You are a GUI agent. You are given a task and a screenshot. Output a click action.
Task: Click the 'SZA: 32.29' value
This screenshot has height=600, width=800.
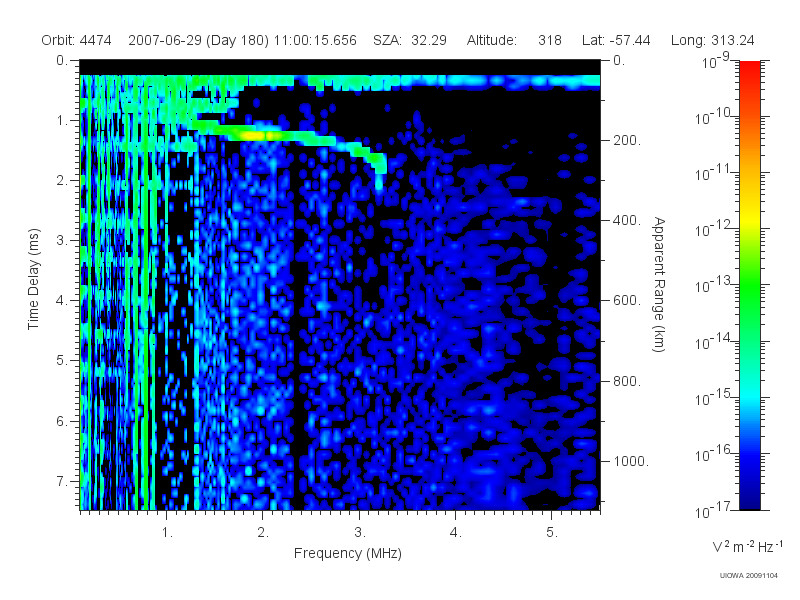click(410, 40)
